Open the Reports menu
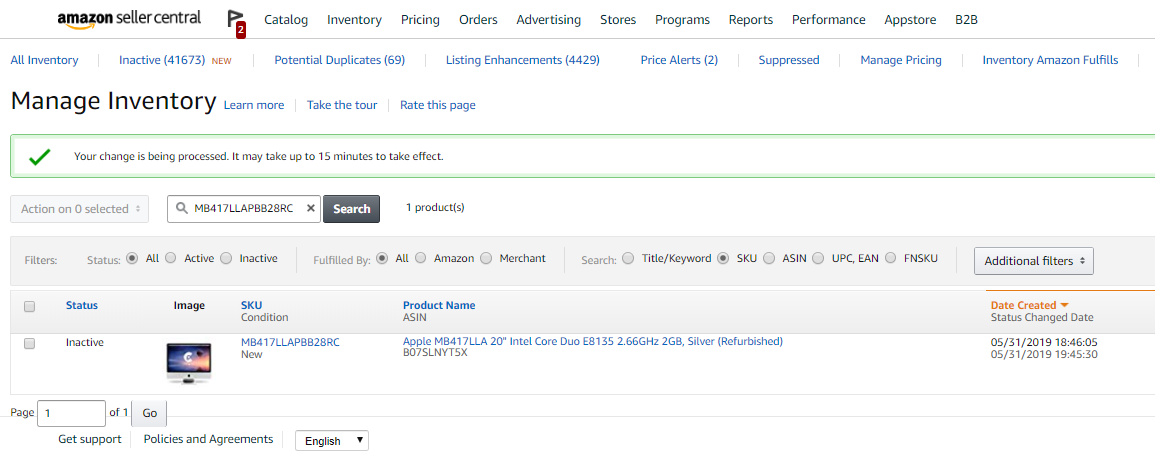This screenshot has width=1155, height=475. pos(751,20)
